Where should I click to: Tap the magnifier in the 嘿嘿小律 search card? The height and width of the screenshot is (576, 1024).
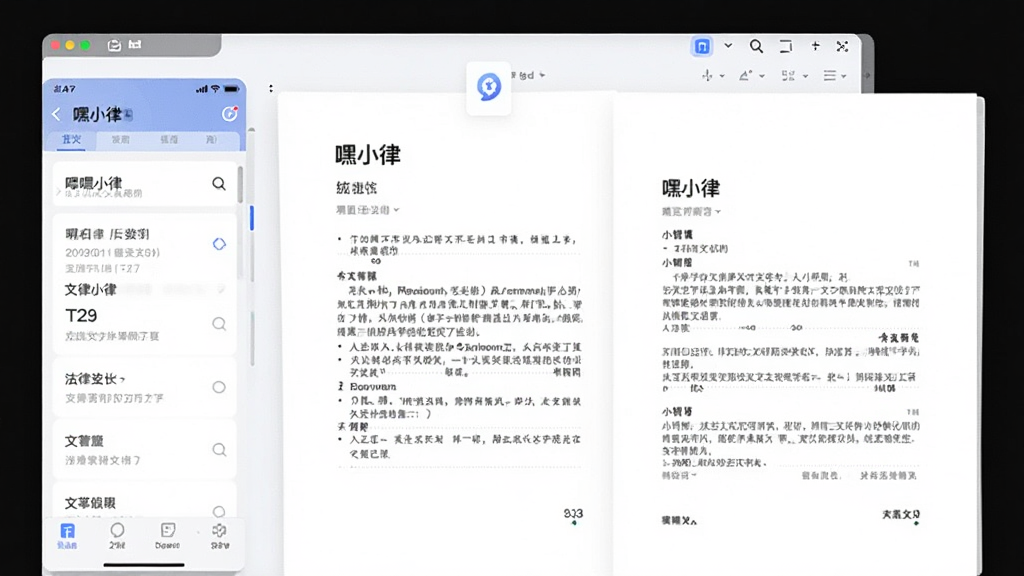pyautogui.click(x=219, y=184)
